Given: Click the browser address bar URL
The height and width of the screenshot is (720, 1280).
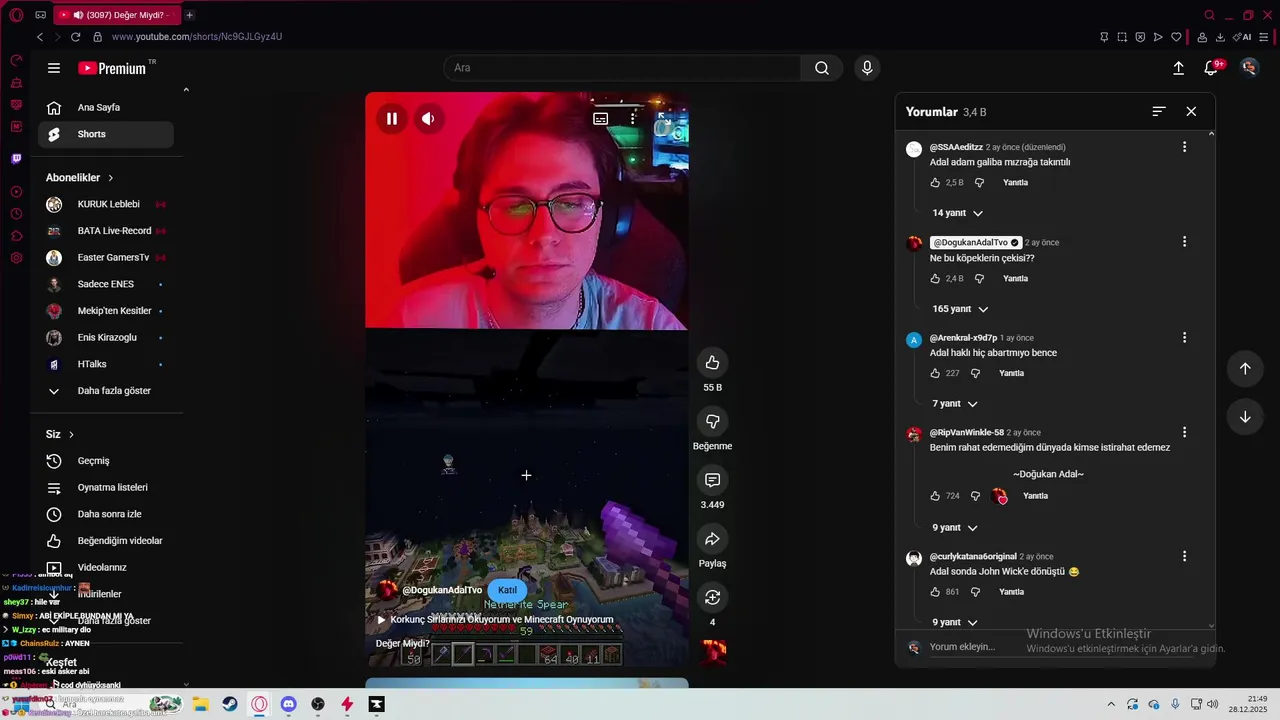Looking at the screenshot, I should pos(197,37).
